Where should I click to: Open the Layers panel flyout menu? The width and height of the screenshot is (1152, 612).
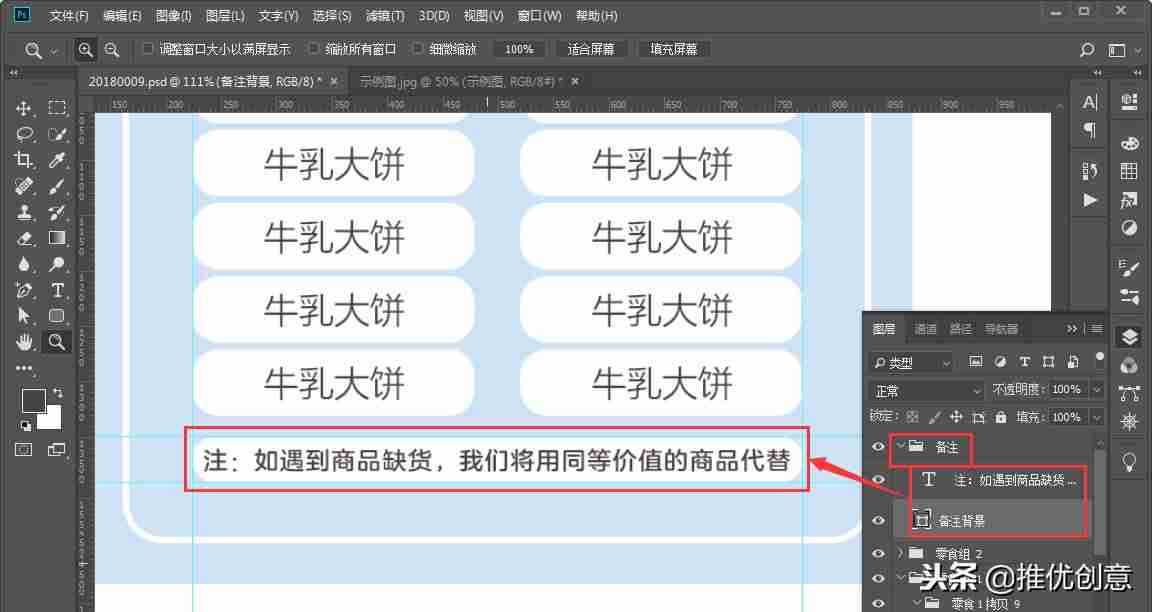click(x=1096, y=328)
